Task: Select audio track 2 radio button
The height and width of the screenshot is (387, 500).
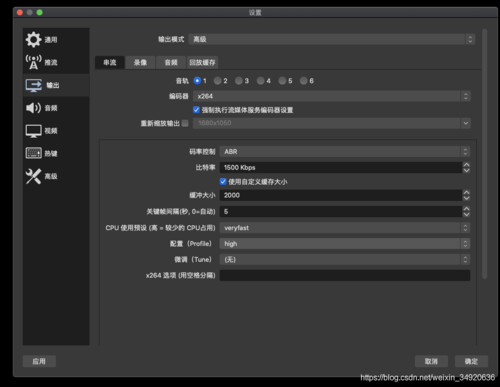Action: coord(218,81)
